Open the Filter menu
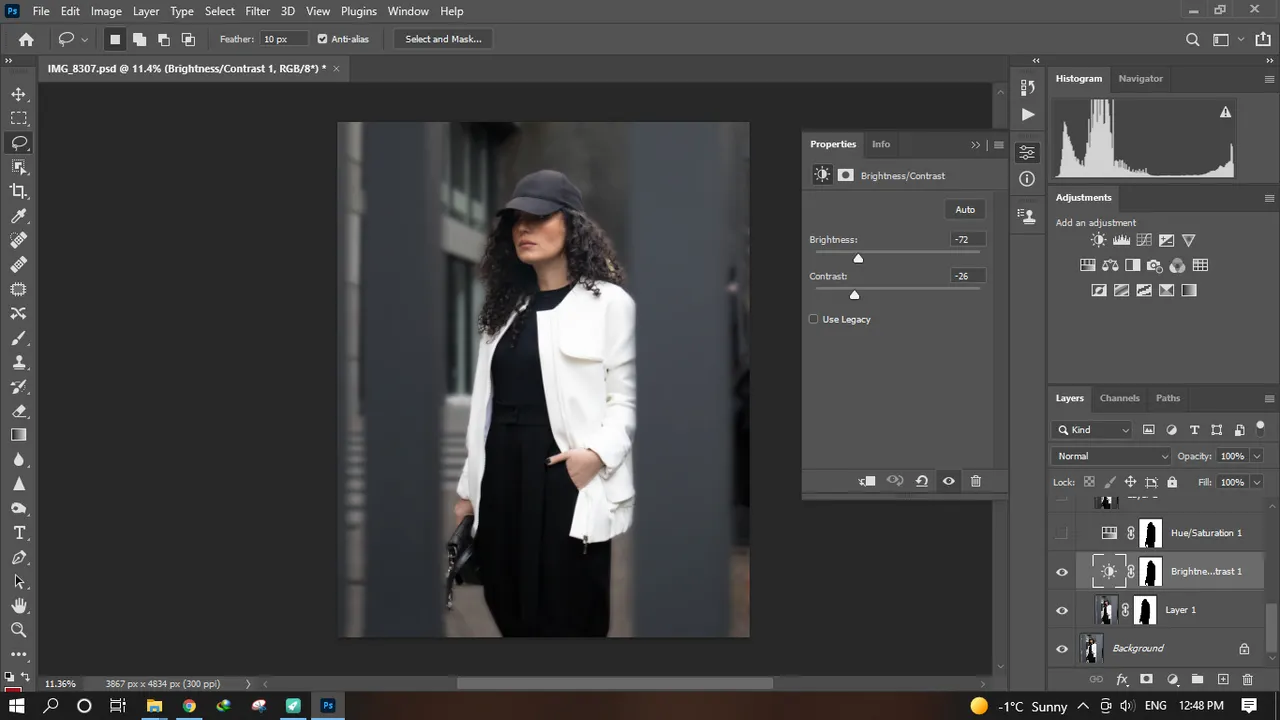The height and width of the screenshot is (720, 1280). click(x=257, y=11)
